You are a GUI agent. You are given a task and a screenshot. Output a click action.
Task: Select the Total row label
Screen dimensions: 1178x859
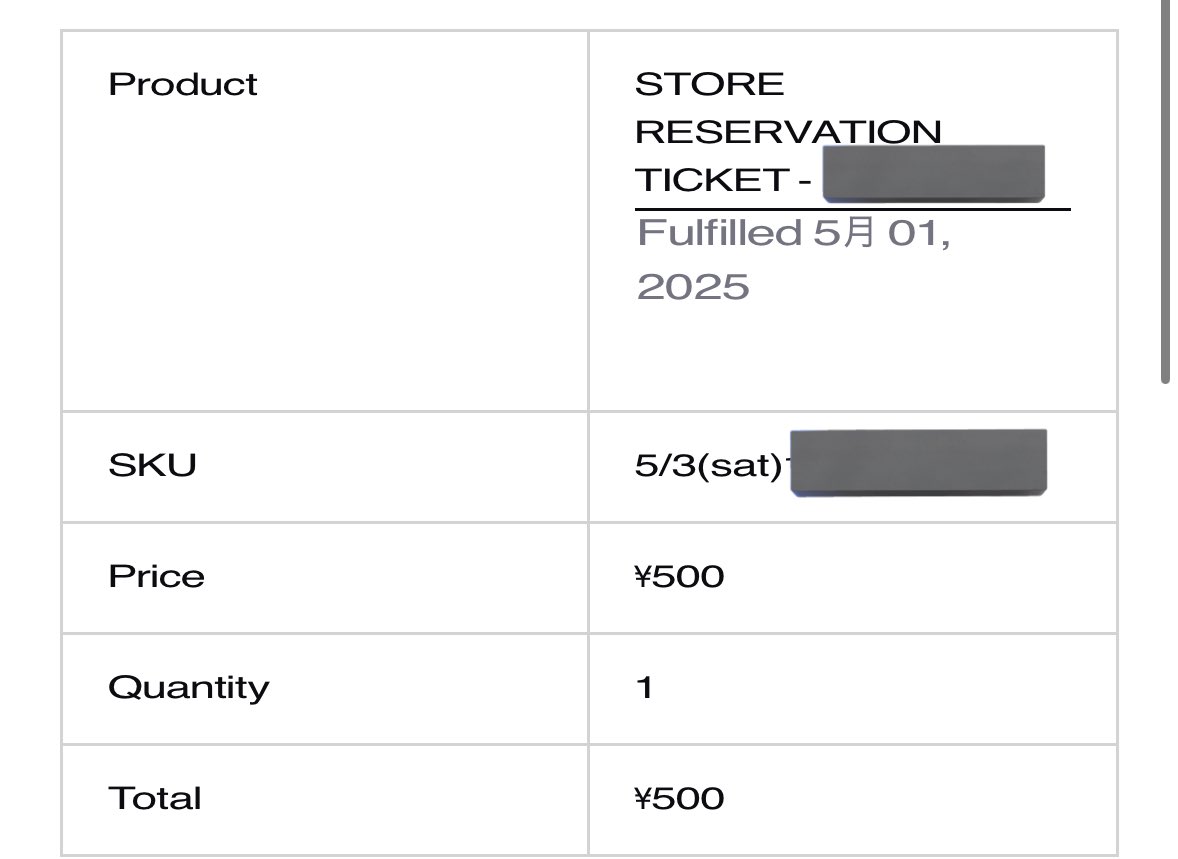[x=154, y=799]
